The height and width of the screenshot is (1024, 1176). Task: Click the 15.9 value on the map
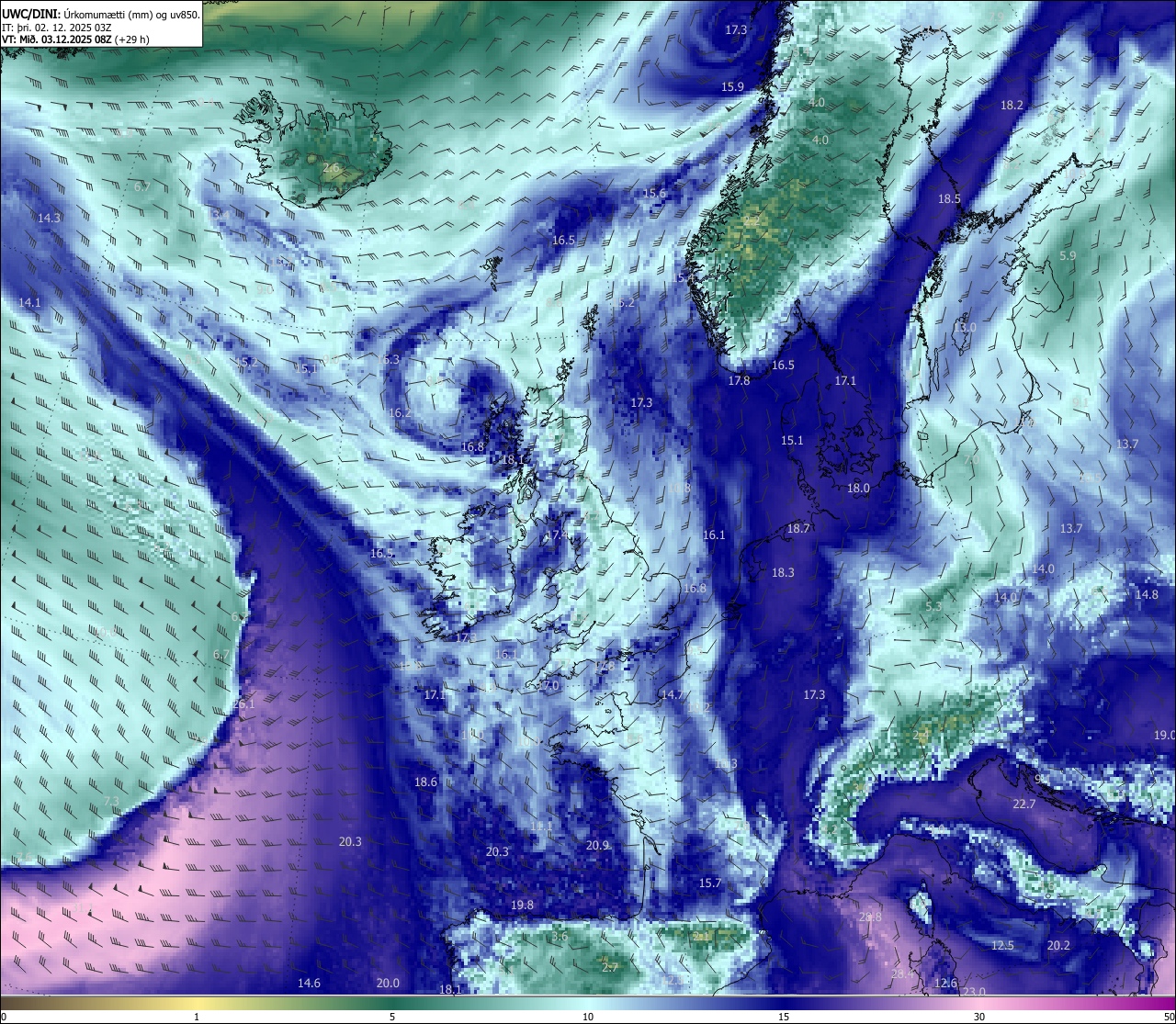click(732, 87)
